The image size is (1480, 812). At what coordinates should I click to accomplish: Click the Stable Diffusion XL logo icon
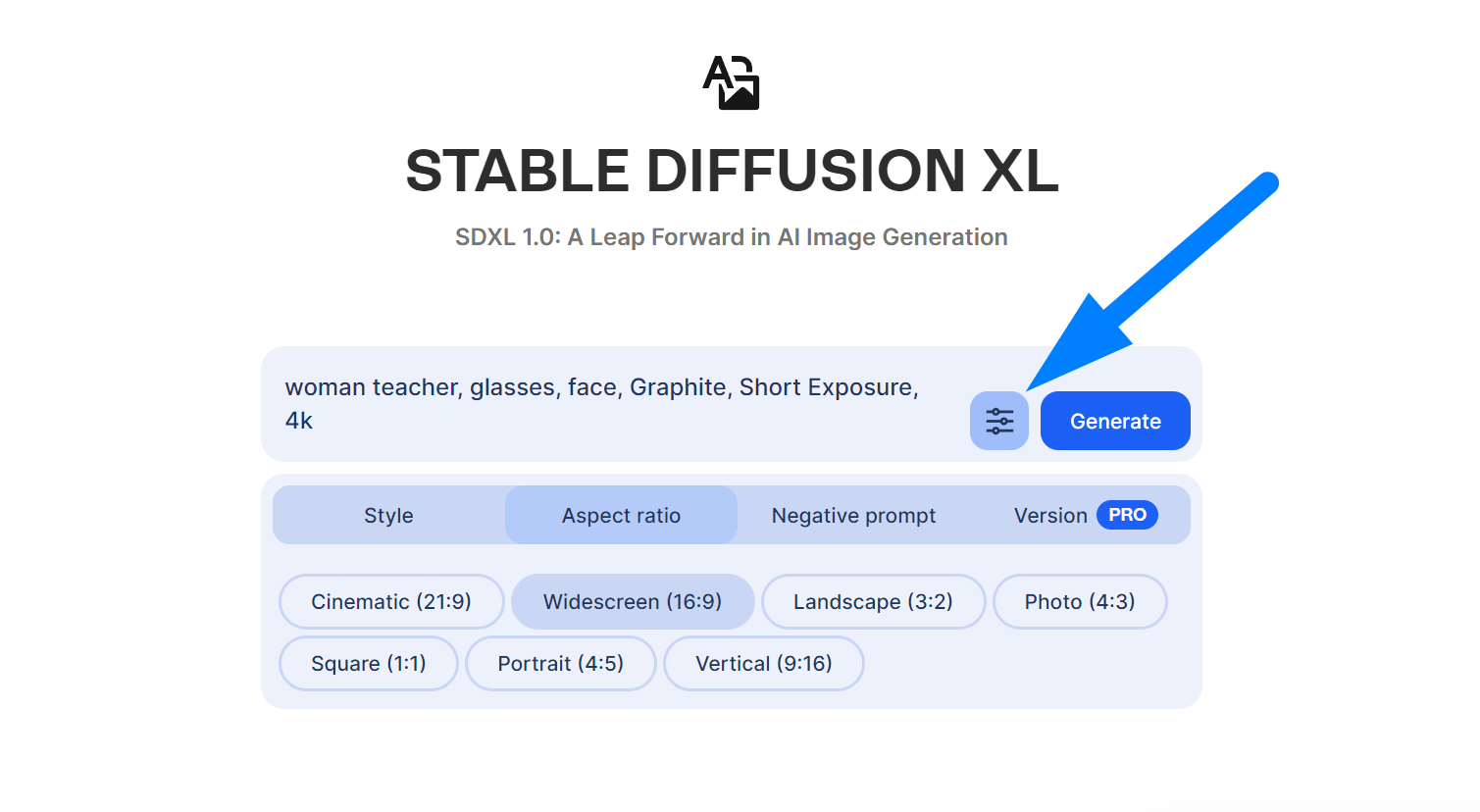[732, 82]
